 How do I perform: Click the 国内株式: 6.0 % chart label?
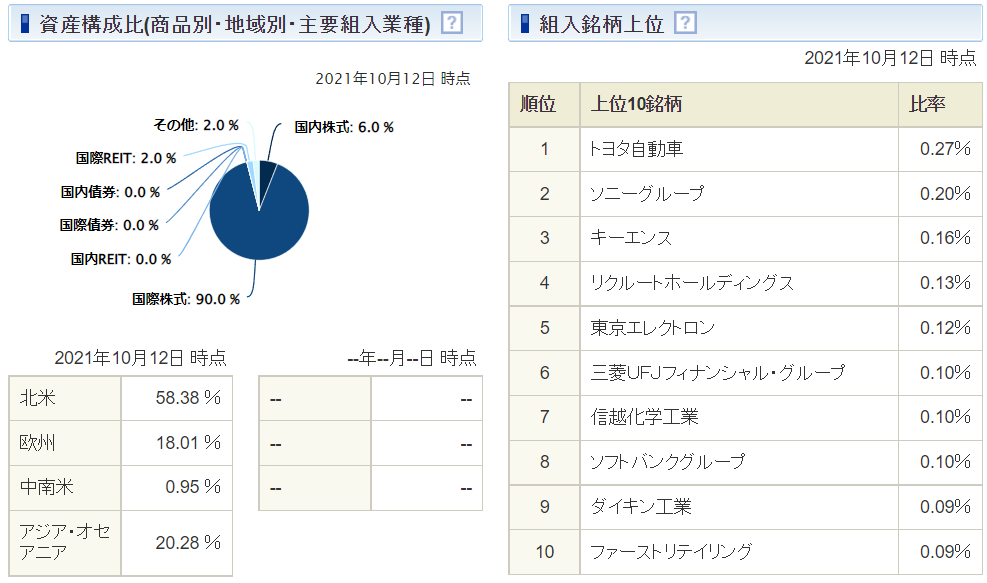[x=344, y=127]
